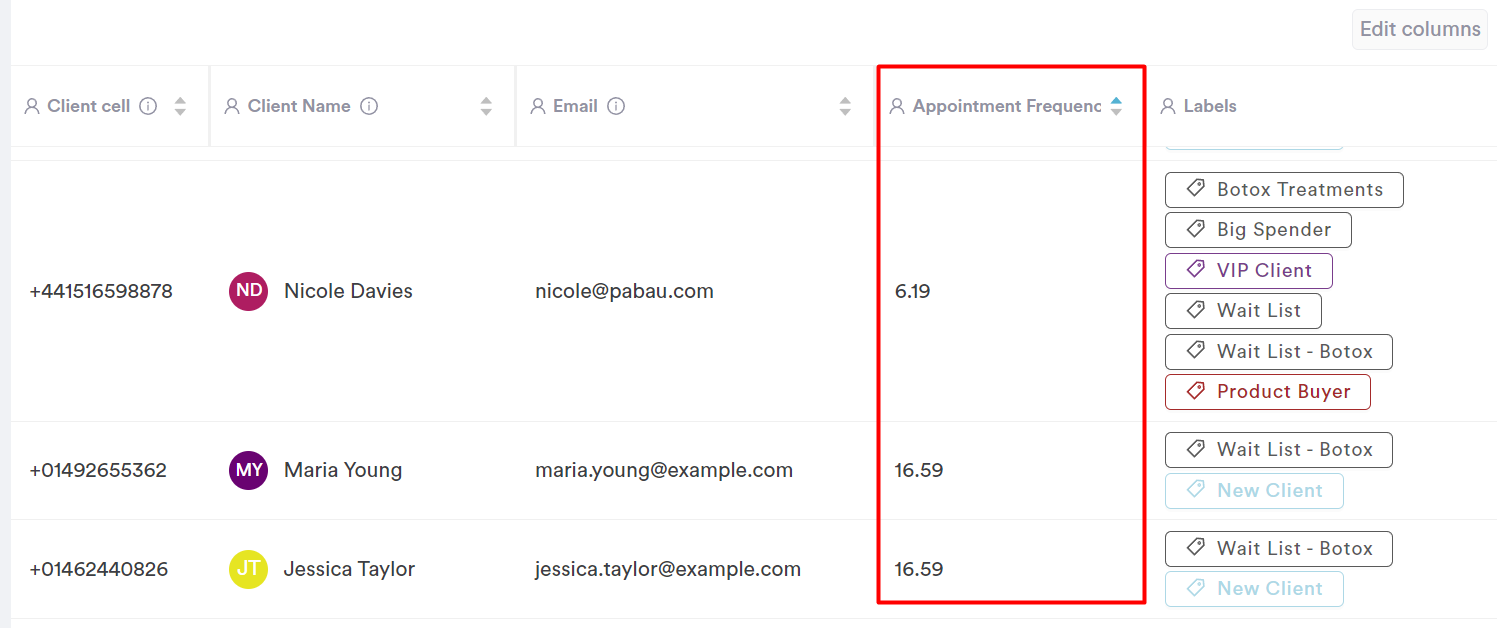Click the person icon in the Labels header
The height and width of the screenshot is (628, 1497).
tap(1168, 106)
